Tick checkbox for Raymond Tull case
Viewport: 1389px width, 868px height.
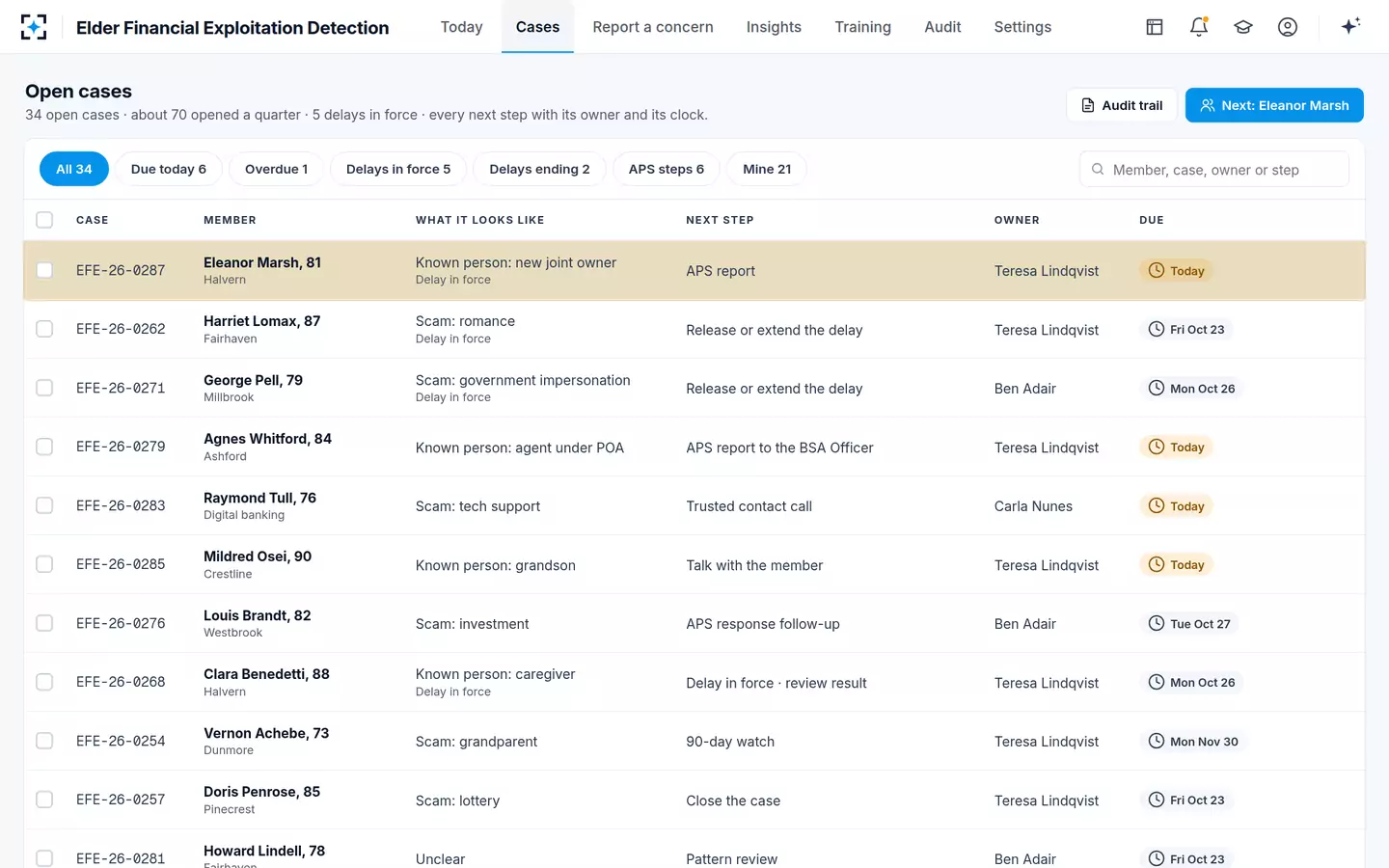[x=44, y=505]
